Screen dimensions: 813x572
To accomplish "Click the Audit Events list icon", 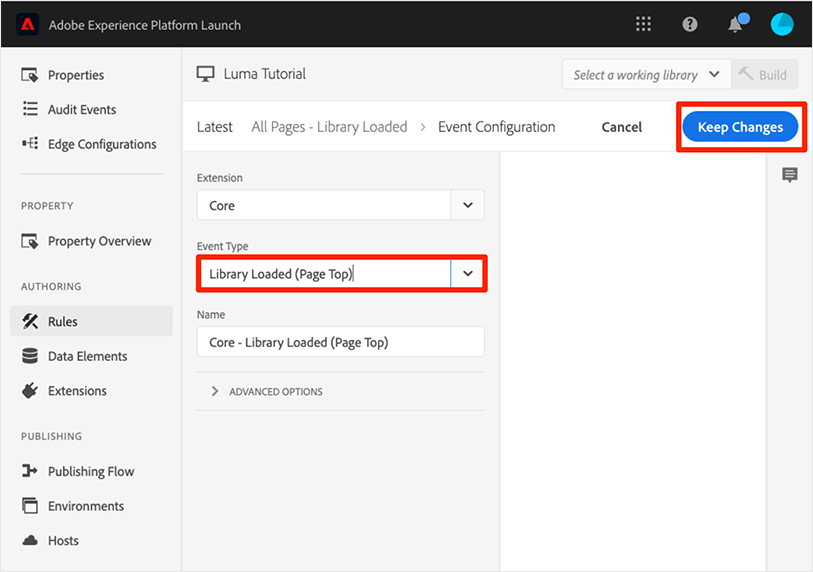I will coord(30,109).
